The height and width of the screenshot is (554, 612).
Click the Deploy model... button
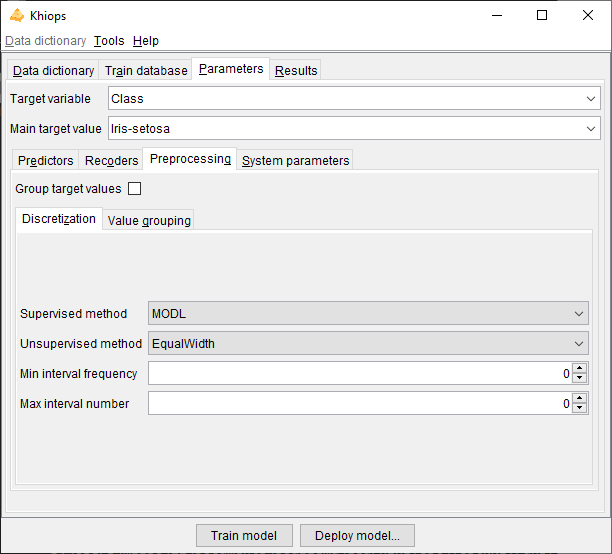coord(357,536)
